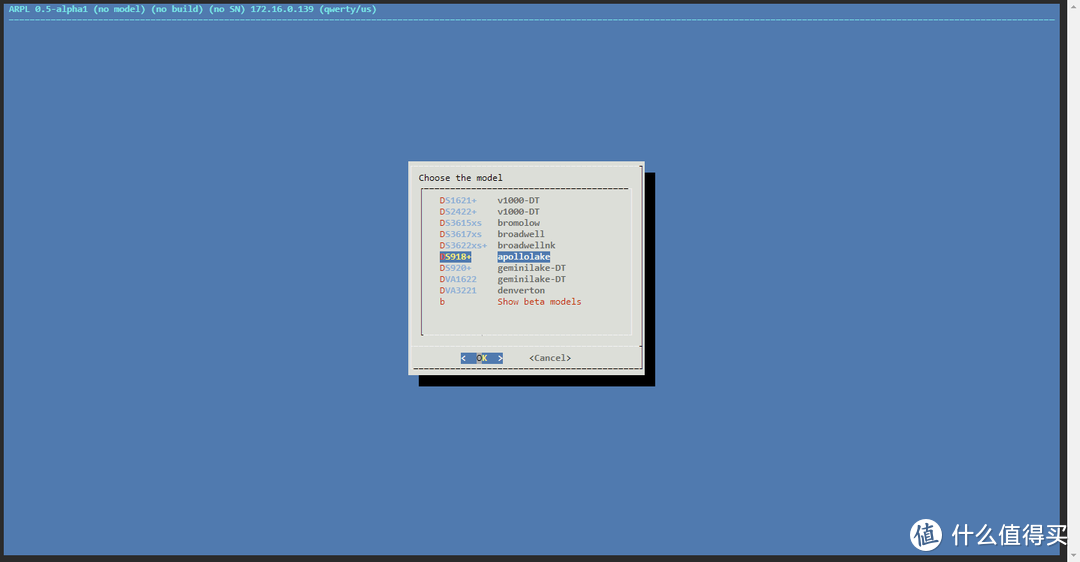Screen dimensions: 1080x562
Task: Click the bromolow platform label
Action: [519, 223]
